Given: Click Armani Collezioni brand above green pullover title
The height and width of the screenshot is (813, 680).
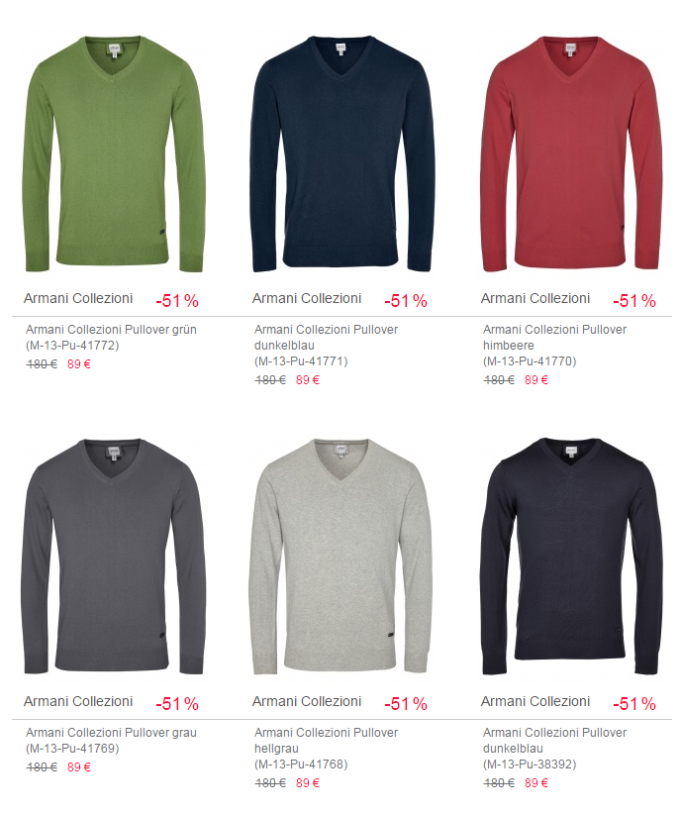Looking at the screenshot, I should click(x=78, y=299).
